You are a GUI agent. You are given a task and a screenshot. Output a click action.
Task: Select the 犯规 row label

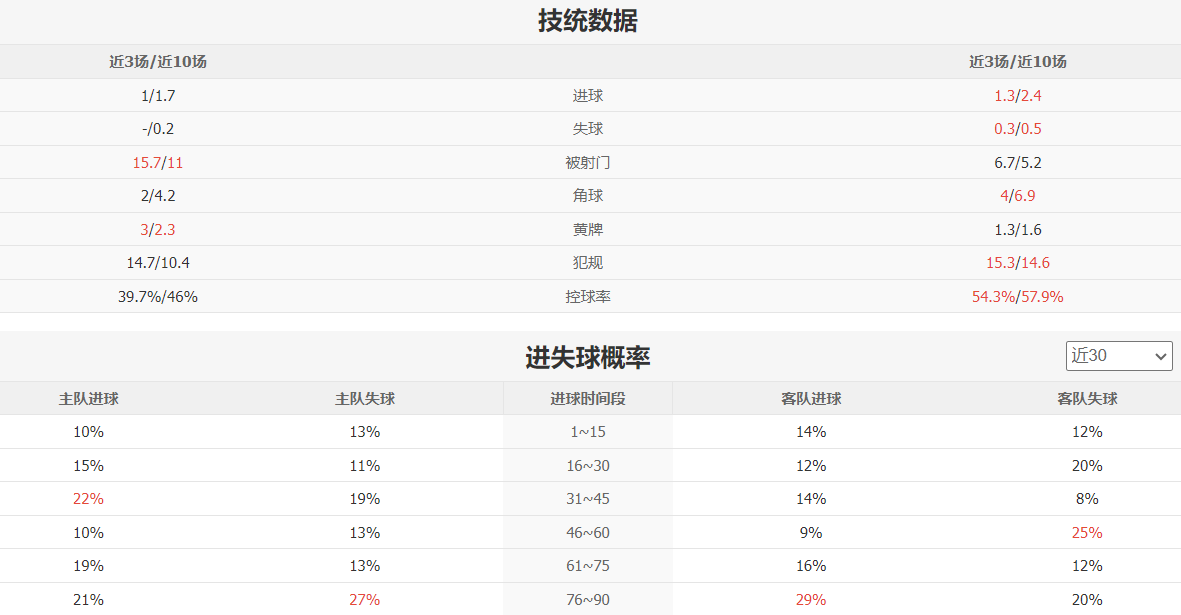(588, 263)
